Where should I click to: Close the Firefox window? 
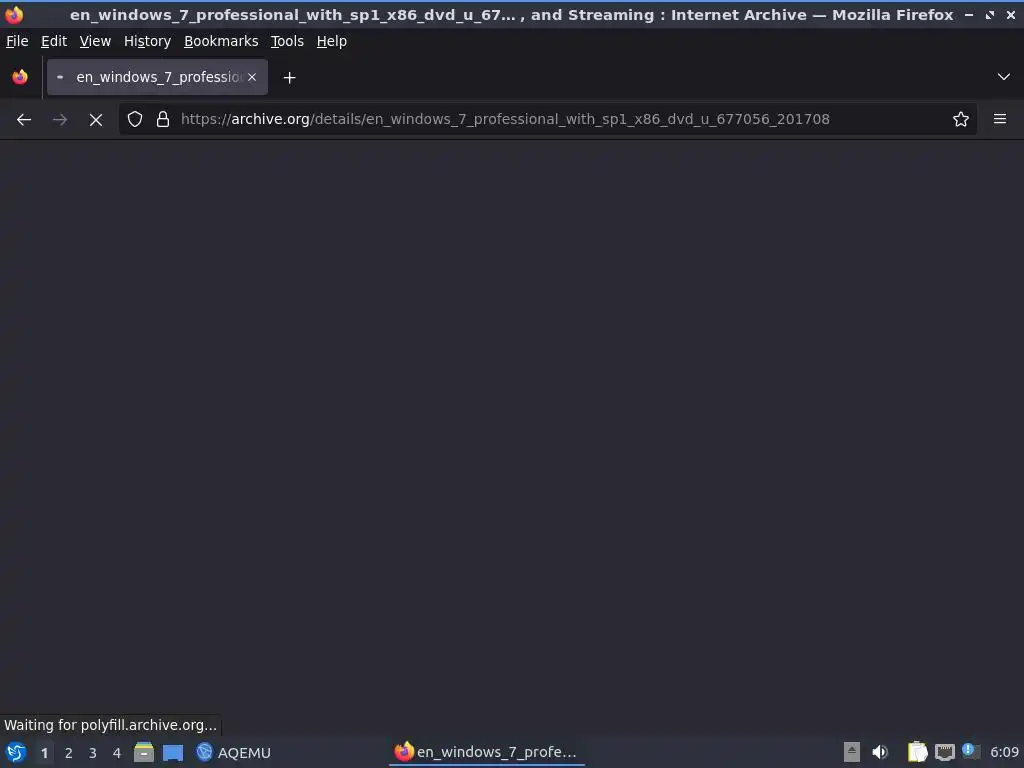click(1011, 14)
